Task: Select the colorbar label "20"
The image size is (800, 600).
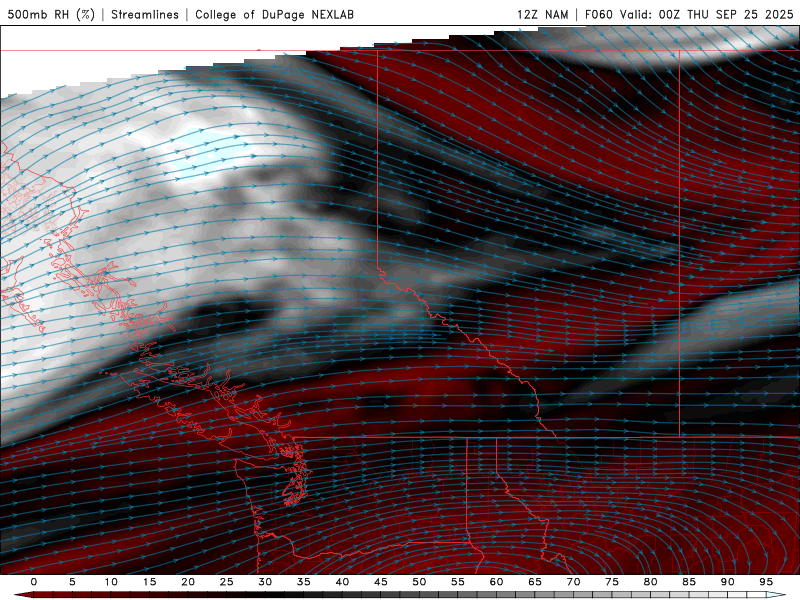Action: [188, 582]
